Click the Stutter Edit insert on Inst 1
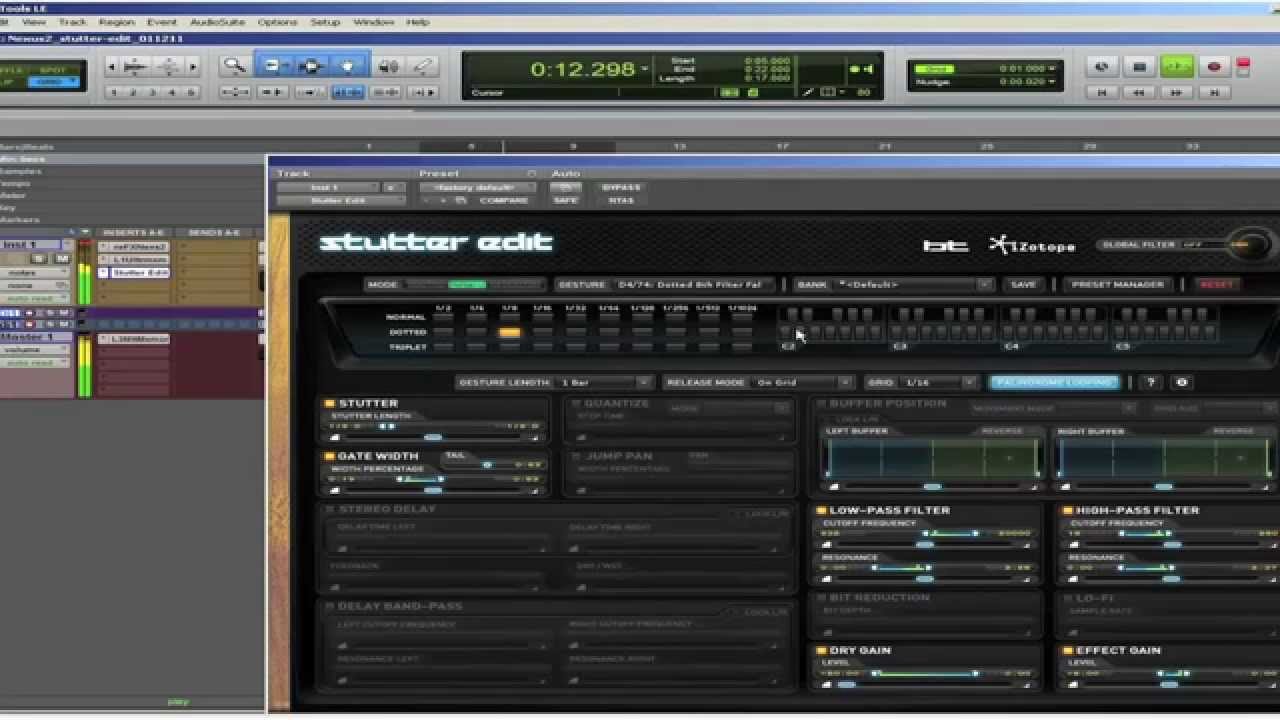This screenshot has width=1280, height=720. point(139,272)
